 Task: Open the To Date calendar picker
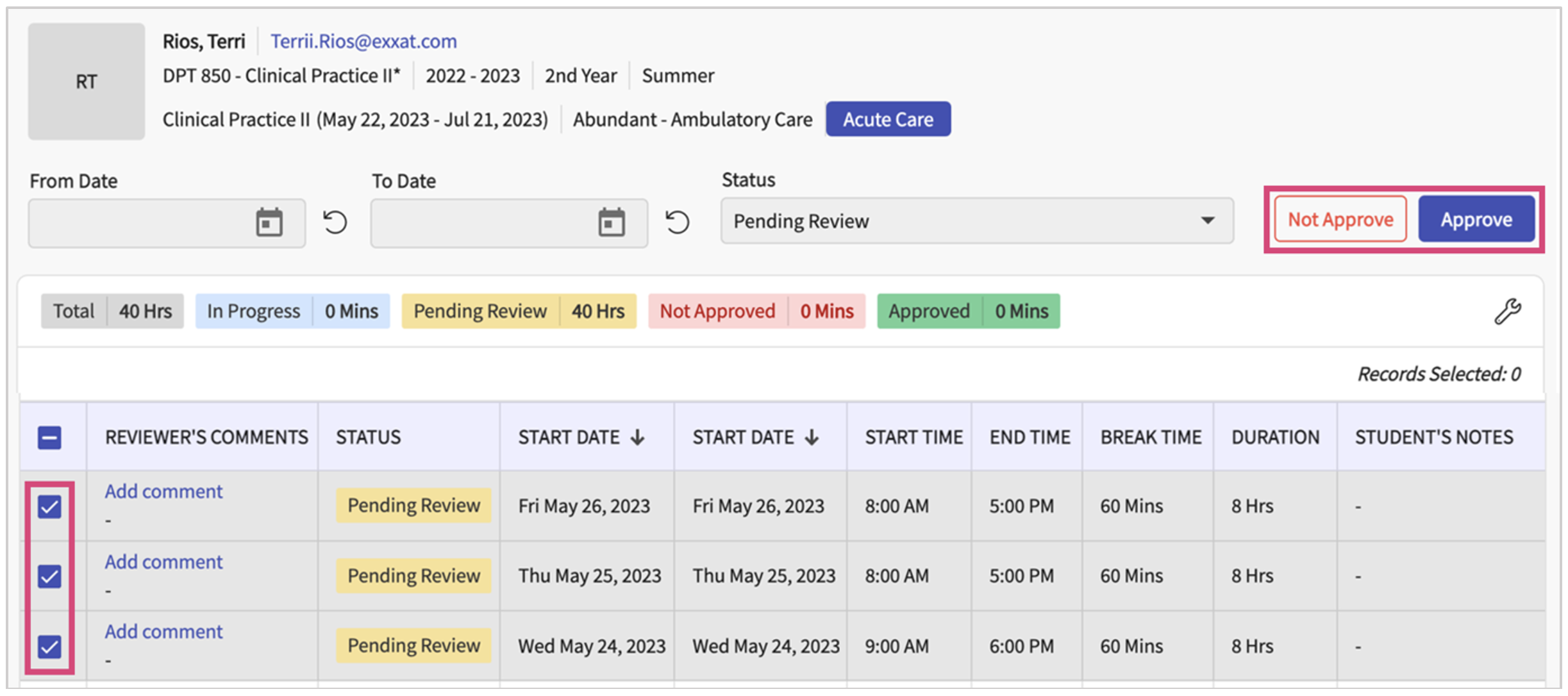pos(612,222)
